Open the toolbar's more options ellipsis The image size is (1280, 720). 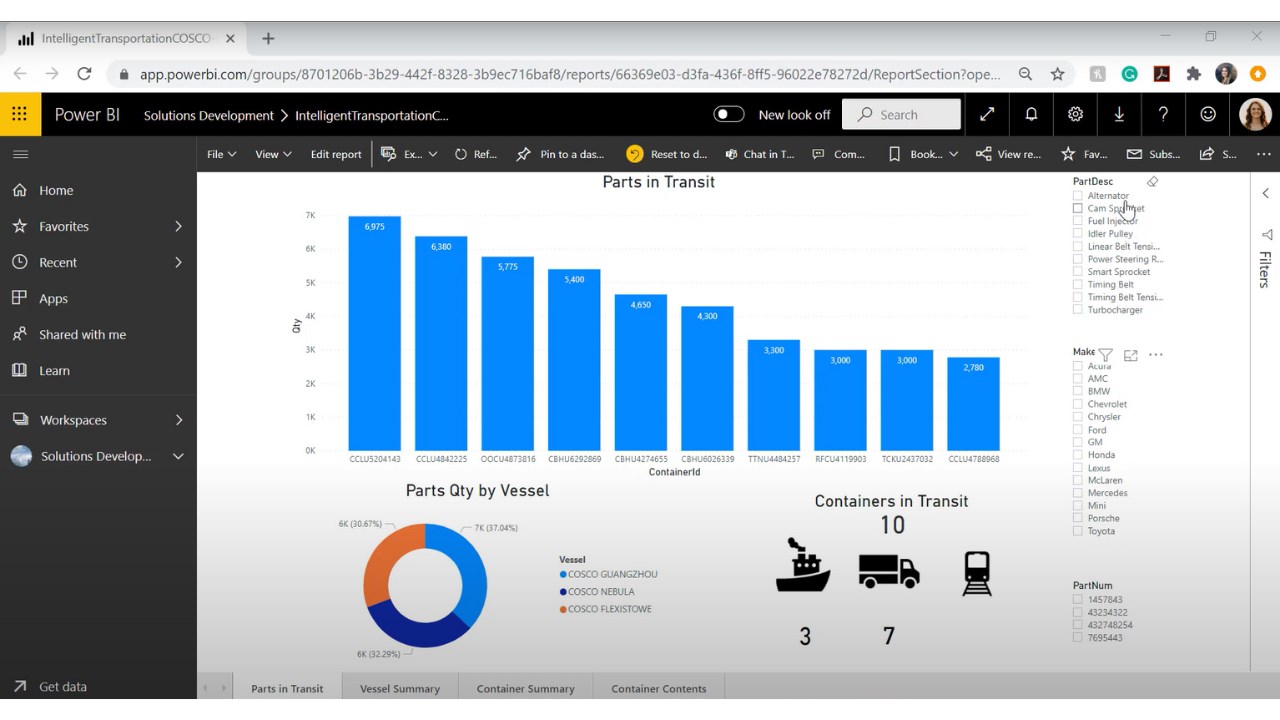pos(1264,154)
